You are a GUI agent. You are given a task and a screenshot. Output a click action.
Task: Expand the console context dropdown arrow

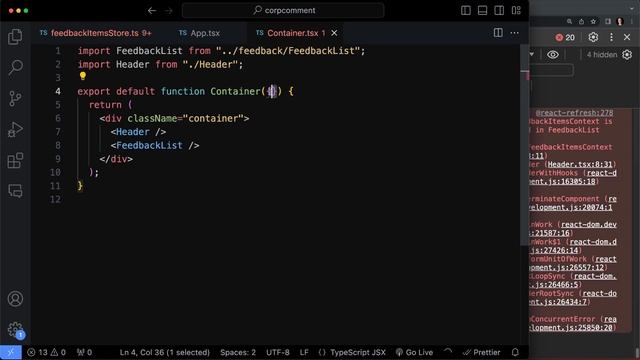pos(532,54)
